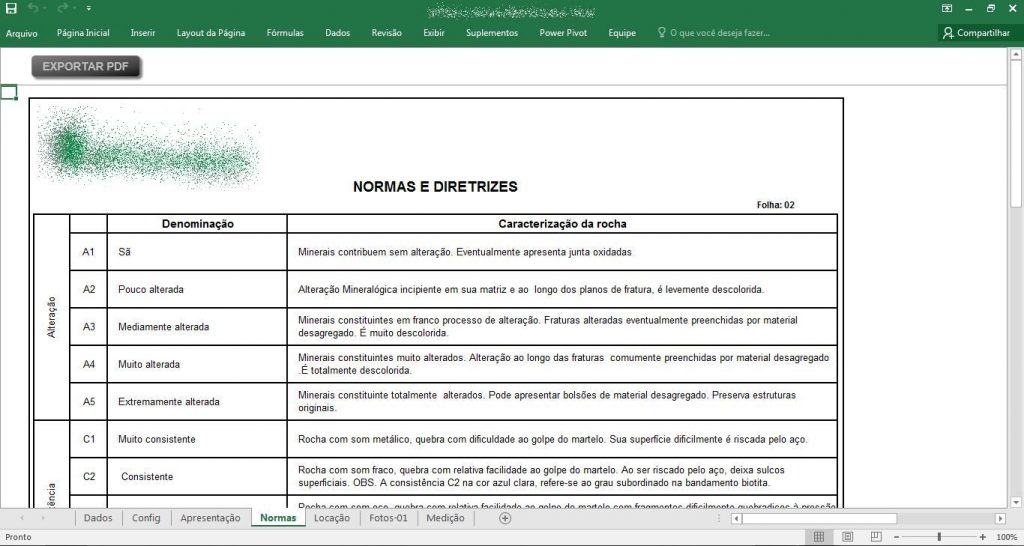Select the Fórmulas ribbon tab
This screenshot has height=546, width=1024.
point(285,33)
